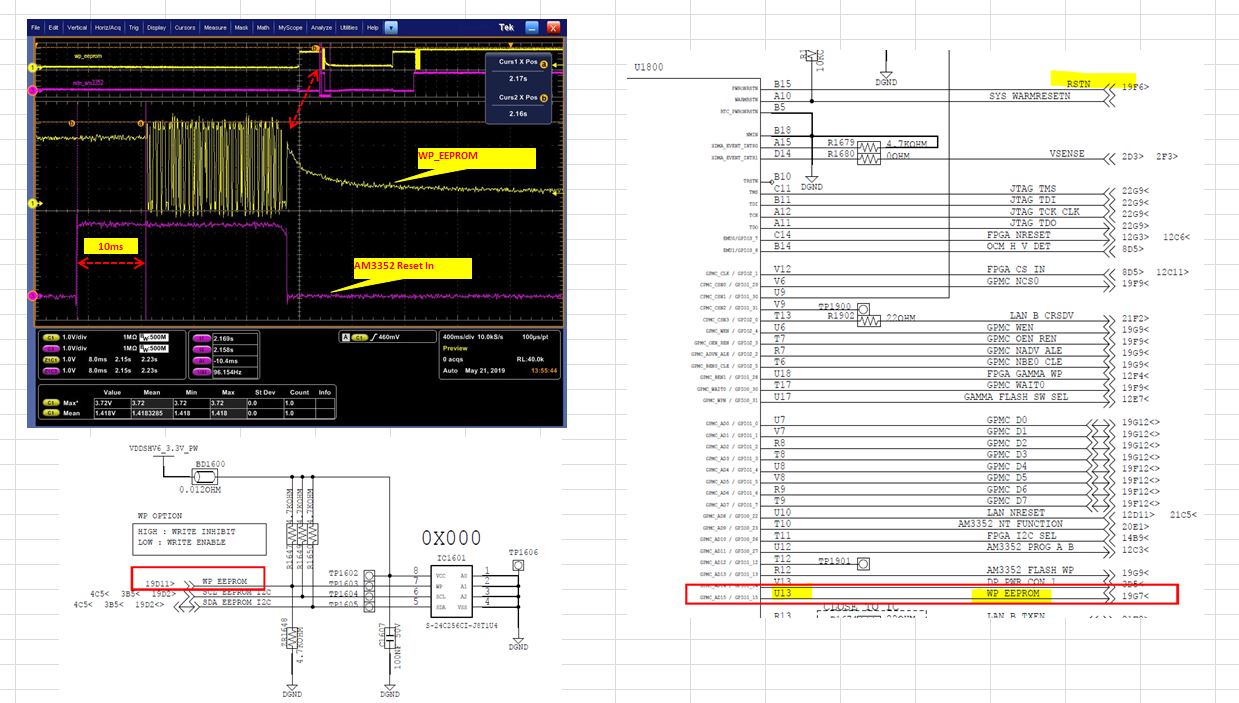Minimize the Tek oscilloscope window

click(x=532, y=27)
